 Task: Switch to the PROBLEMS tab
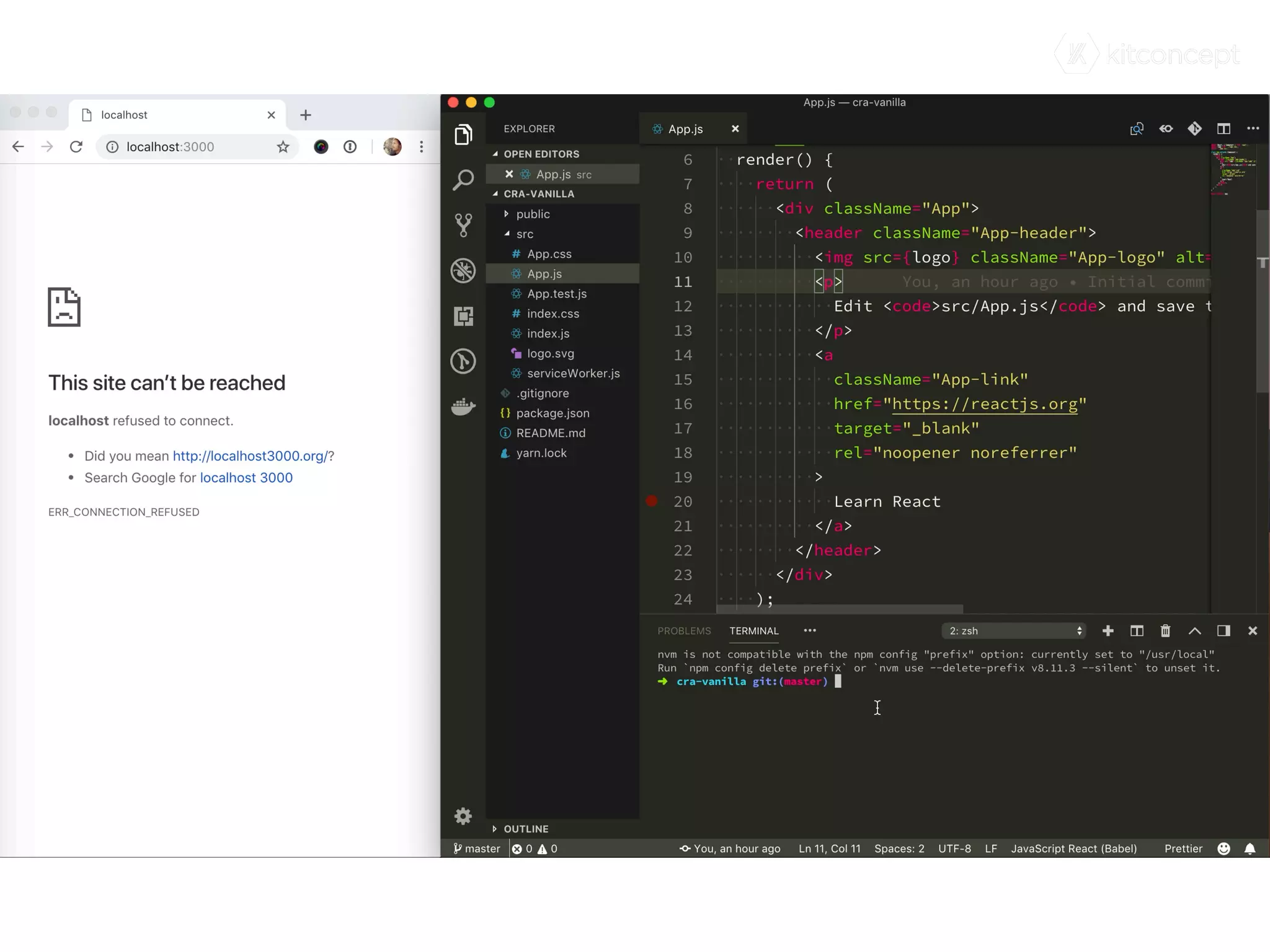tap(684, 631)
